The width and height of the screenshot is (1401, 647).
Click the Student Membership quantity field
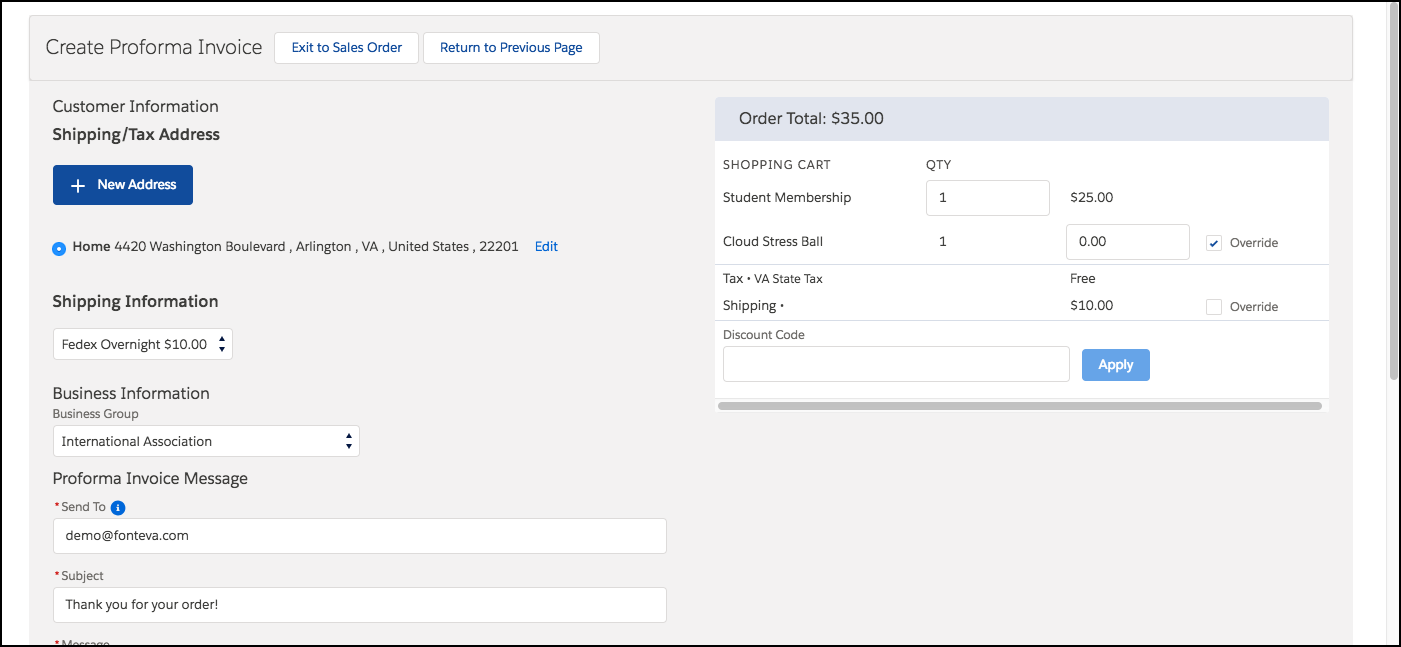coord(987,197)
